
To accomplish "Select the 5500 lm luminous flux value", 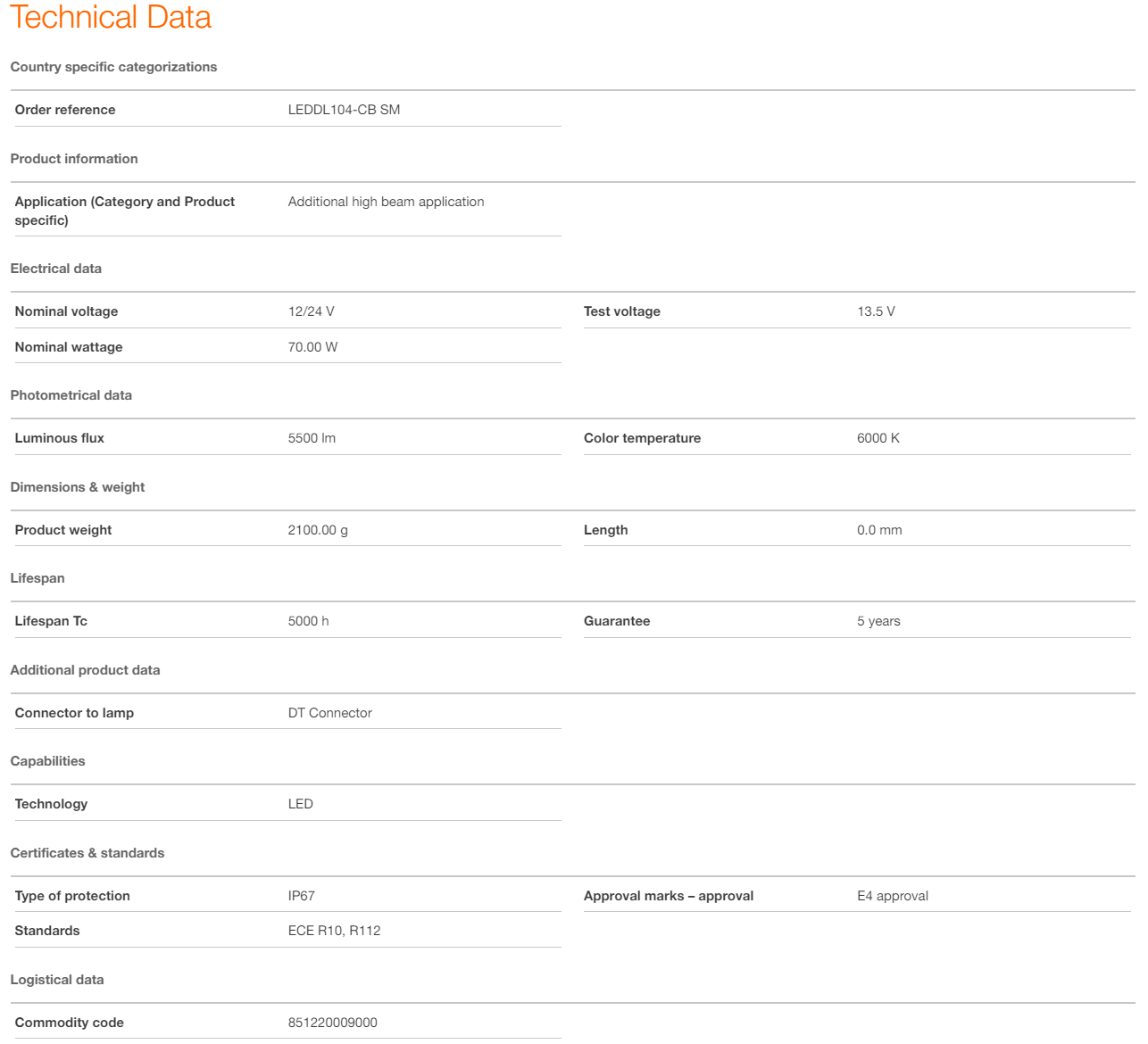I will (x=312, y=438).
